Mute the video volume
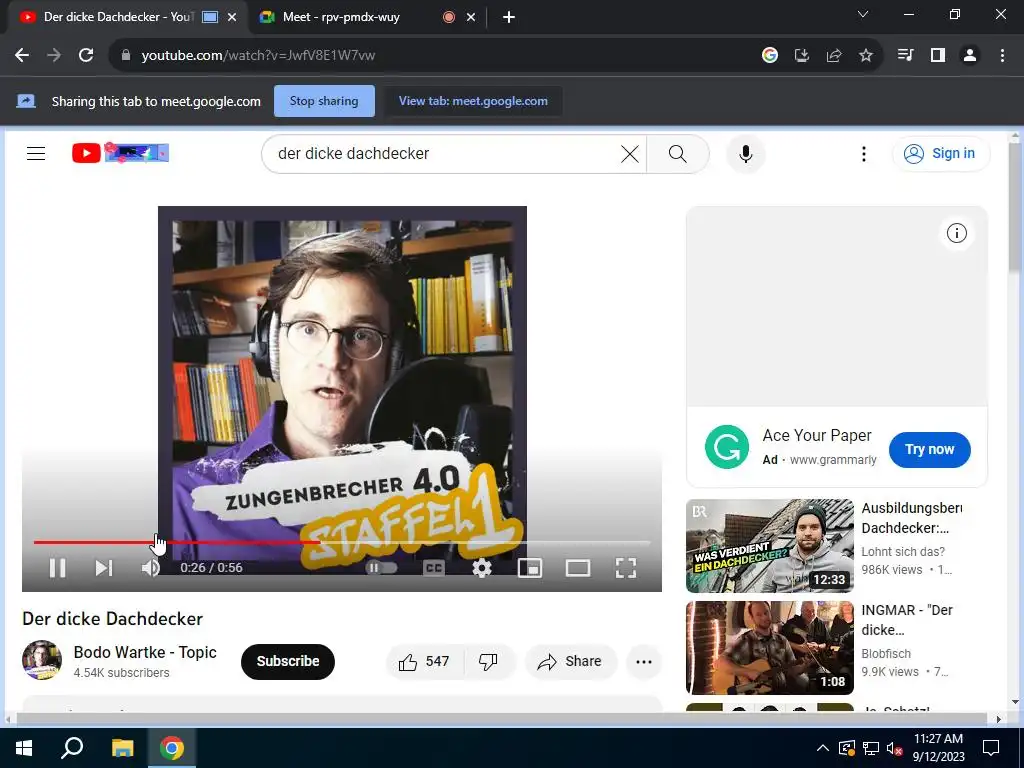 tap(151, 568)
